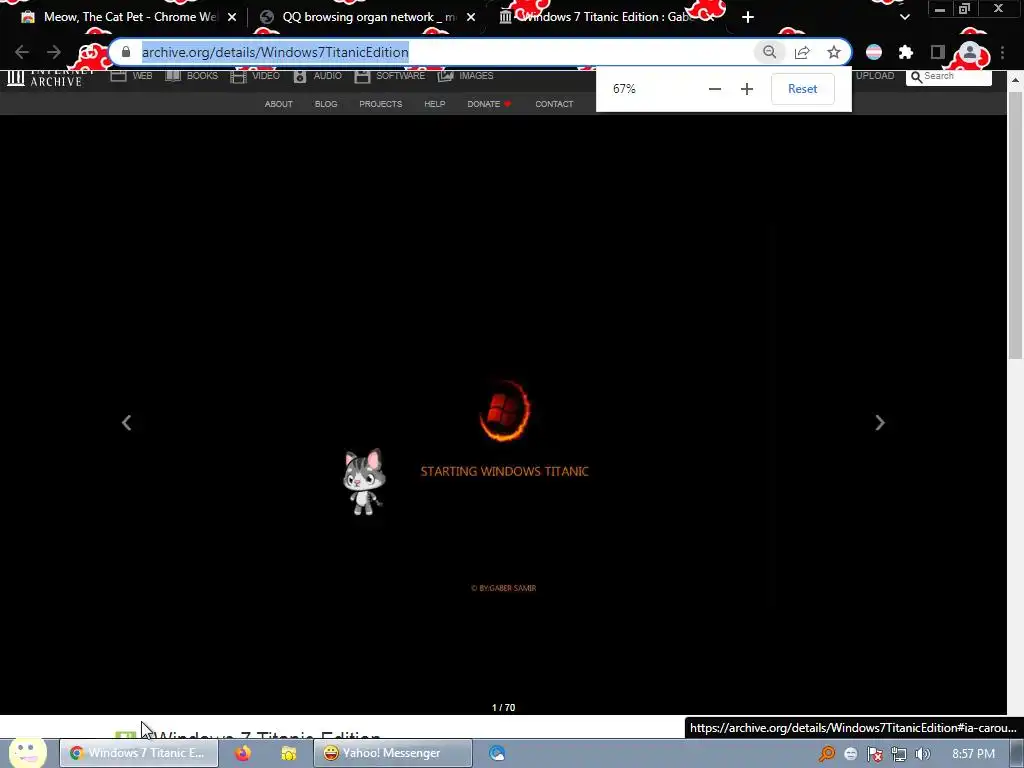Select the Windows 7 Titanic Edition tab
1024x768 pixels.
(604, 17)
